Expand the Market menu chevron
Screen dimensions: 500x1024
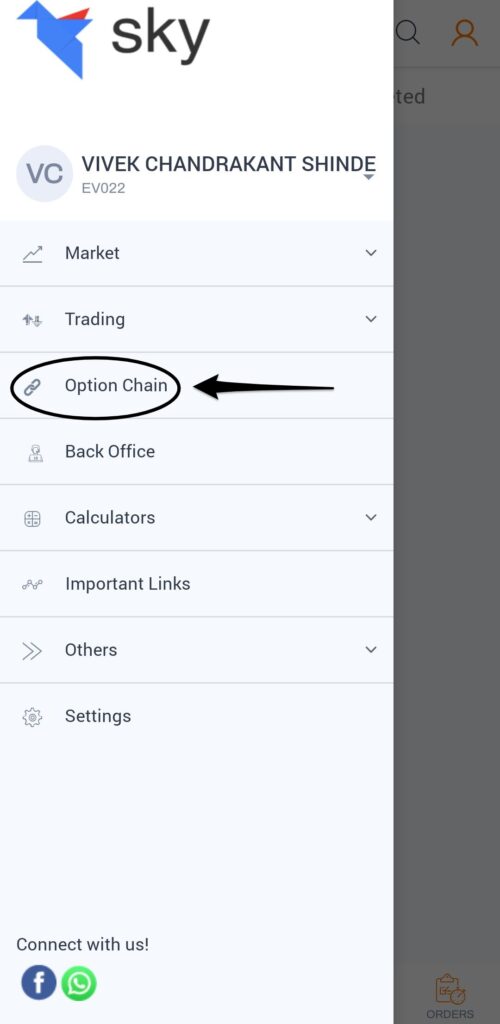click(371, 253)
